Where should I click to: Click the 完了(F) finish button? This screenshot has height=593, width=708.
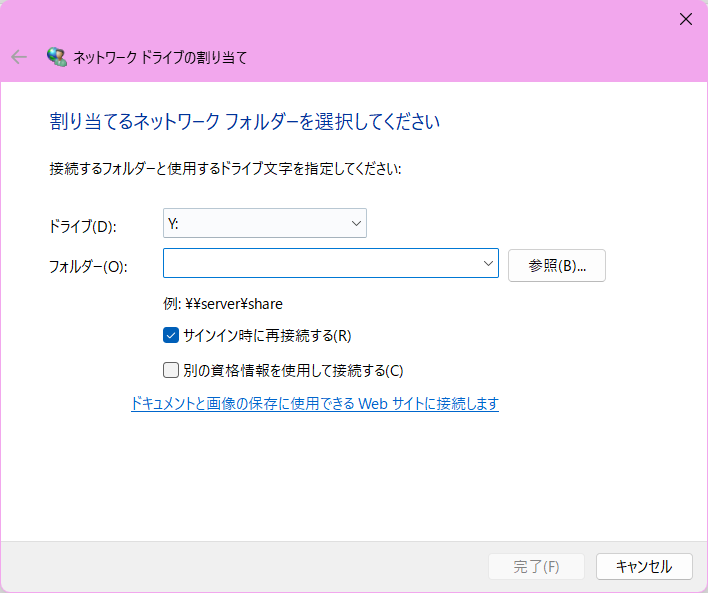tap(536, 566)
